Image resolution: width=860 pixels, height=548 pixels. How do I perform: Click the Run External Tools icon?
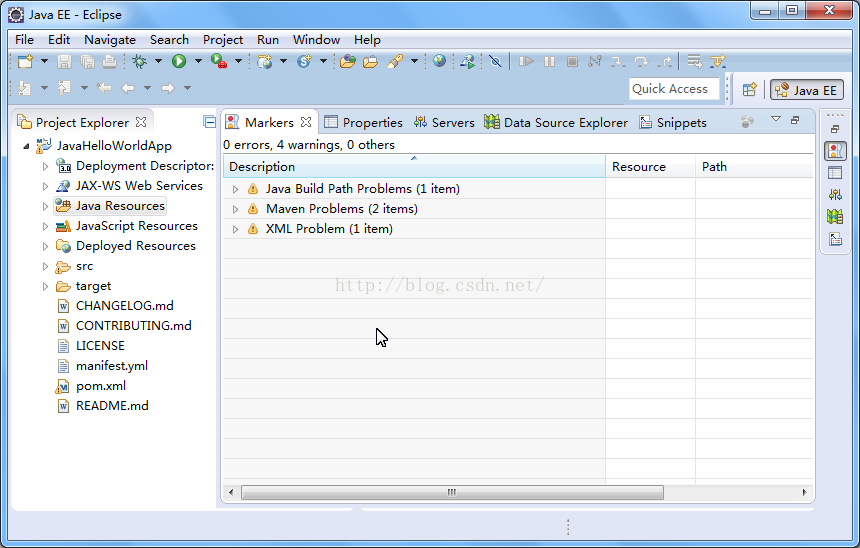[219, 61]
